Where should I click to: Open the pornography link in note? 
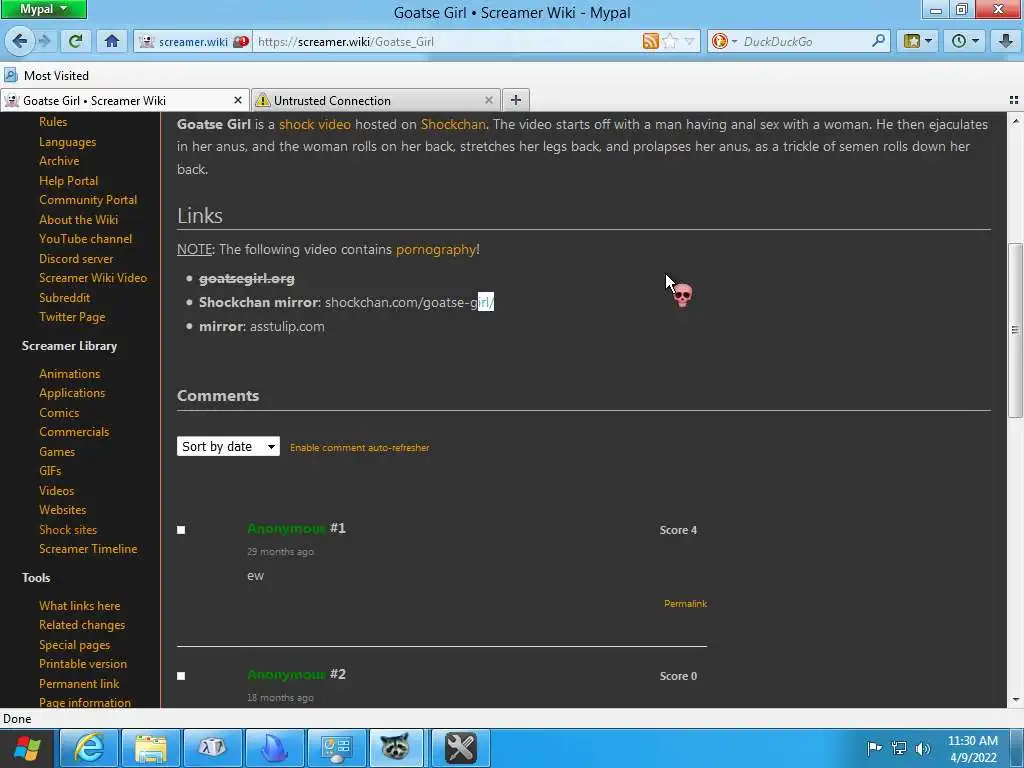(x=436, y=249)
